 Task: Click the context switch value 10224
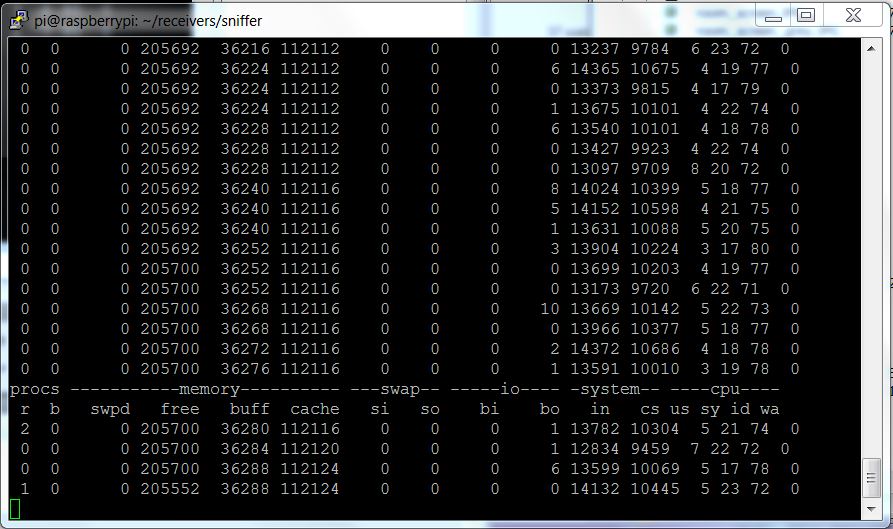(x=655, y=249)
